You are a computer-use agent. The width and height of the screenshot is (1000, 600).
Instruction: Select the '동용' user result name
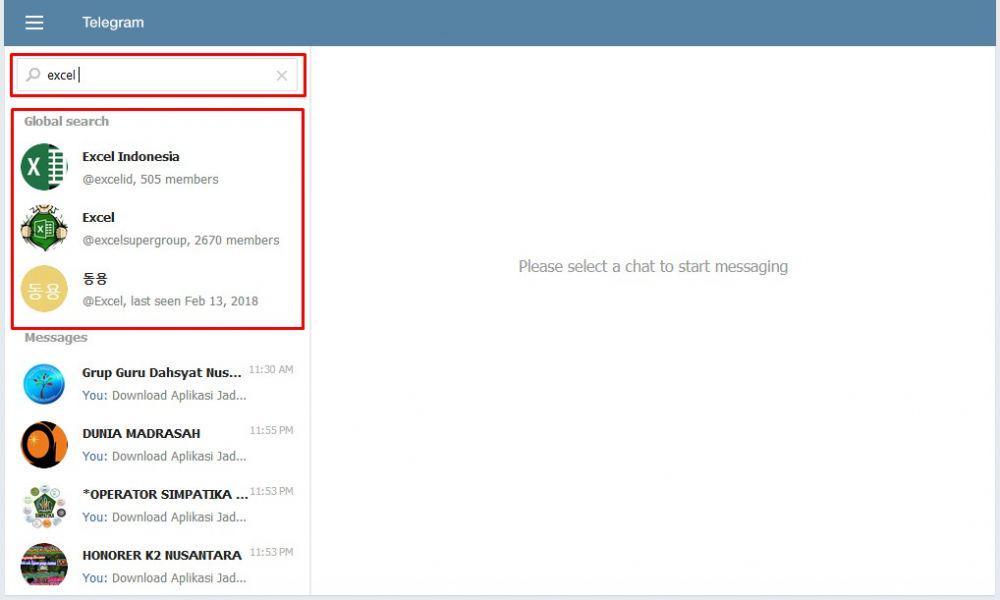tap(95, 279)
